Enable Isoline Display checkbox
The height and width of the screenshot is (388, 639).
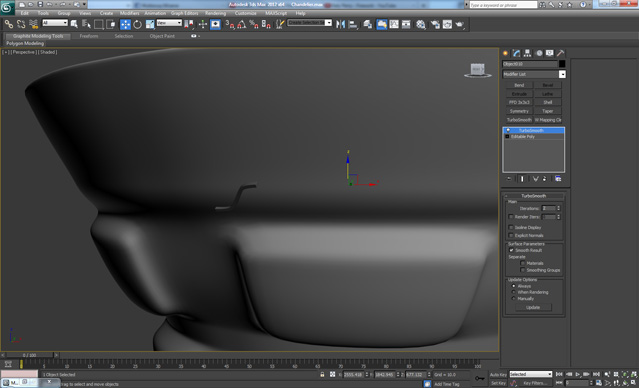pyautogui.click(x=511, y=227)
